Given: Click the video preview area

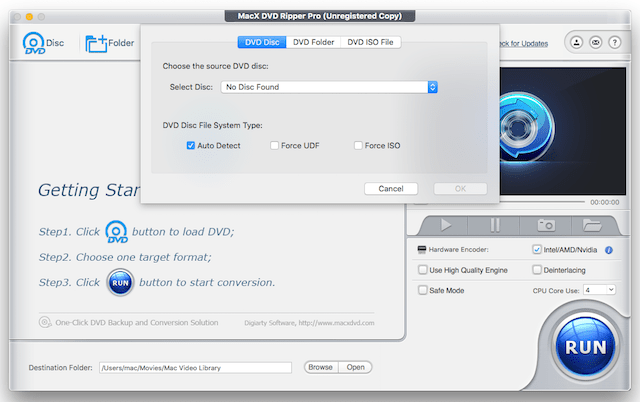Looking at the screenshot, I should pyautogui.click(x=562, y=131).
